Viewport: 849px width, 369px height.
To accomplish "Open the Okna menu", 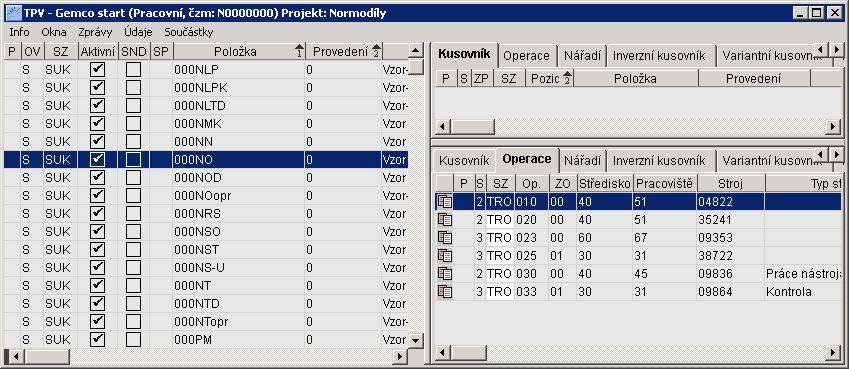I will pyautogui.click(x=54, y=32).
